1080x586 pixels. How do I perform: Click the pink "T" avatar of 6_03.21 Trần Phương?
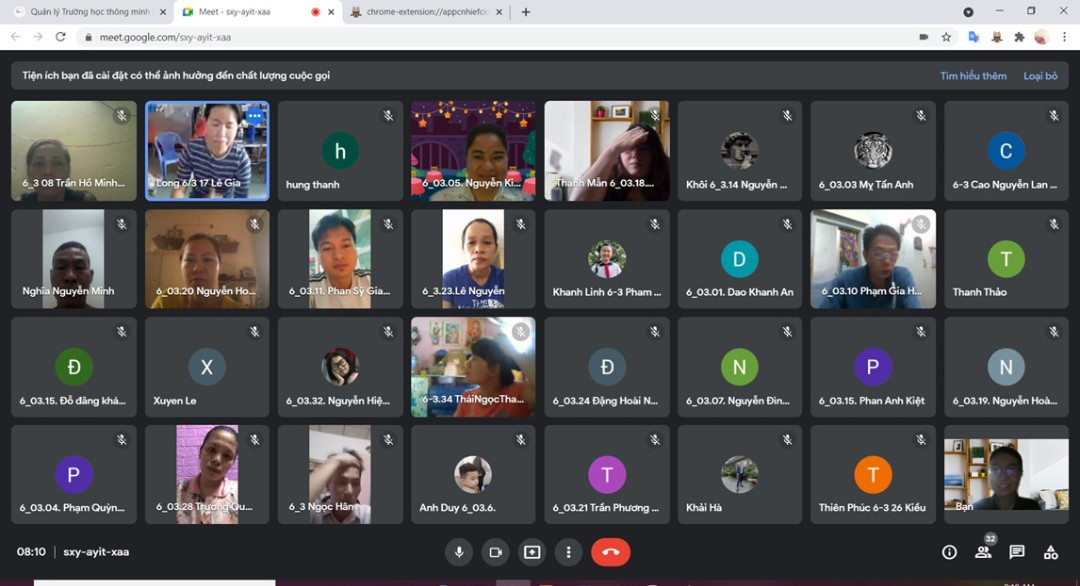(x=607, y=474)
